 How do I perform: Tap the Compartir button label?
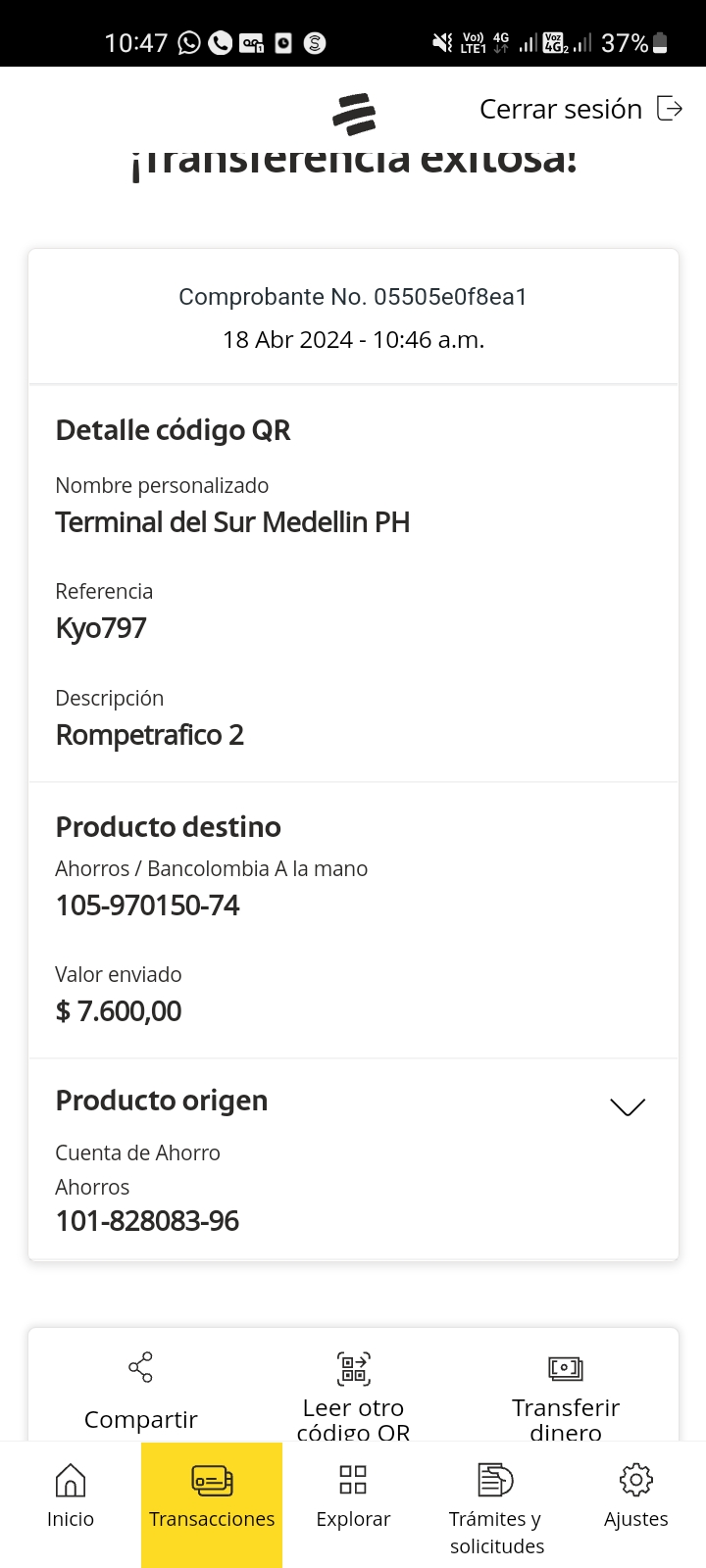pos(140,1419)
